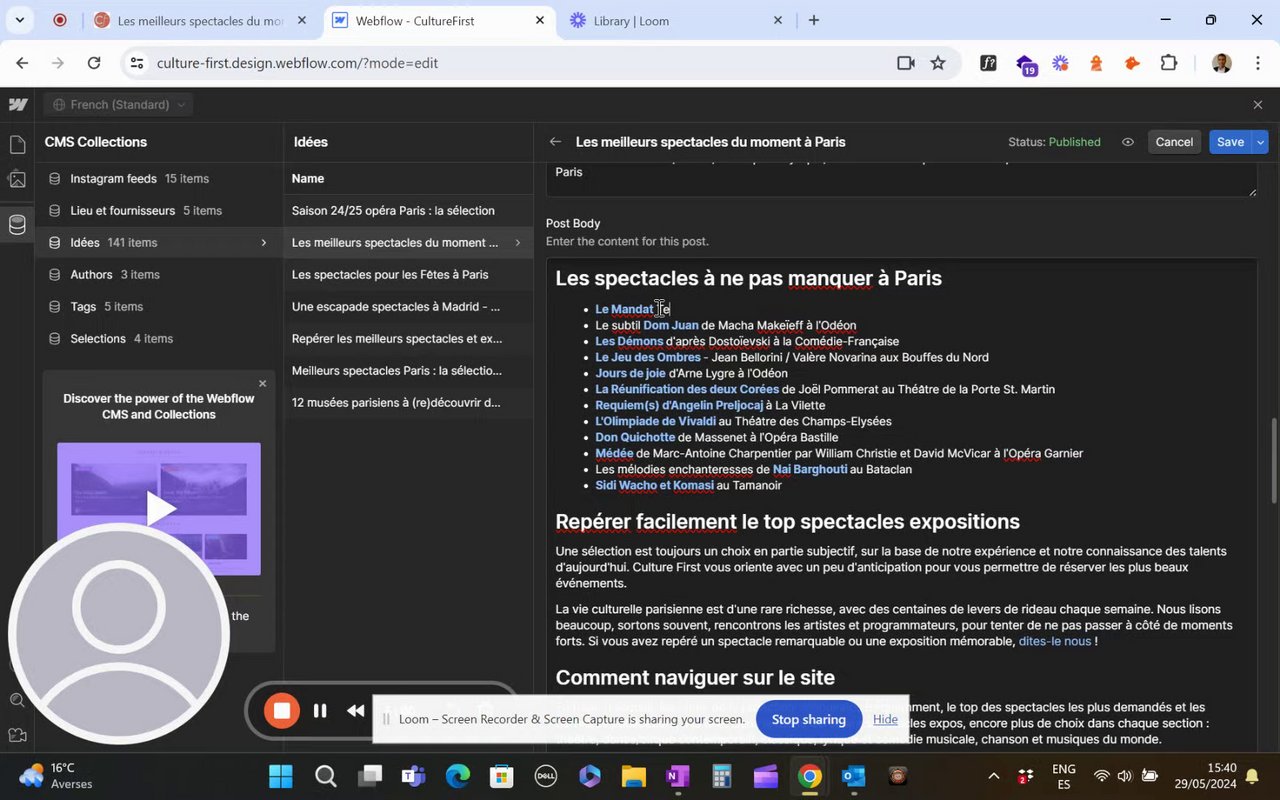Open the French (Standard) locale dropdown
Screen dimensions: 1280x800
coord(119,104)
